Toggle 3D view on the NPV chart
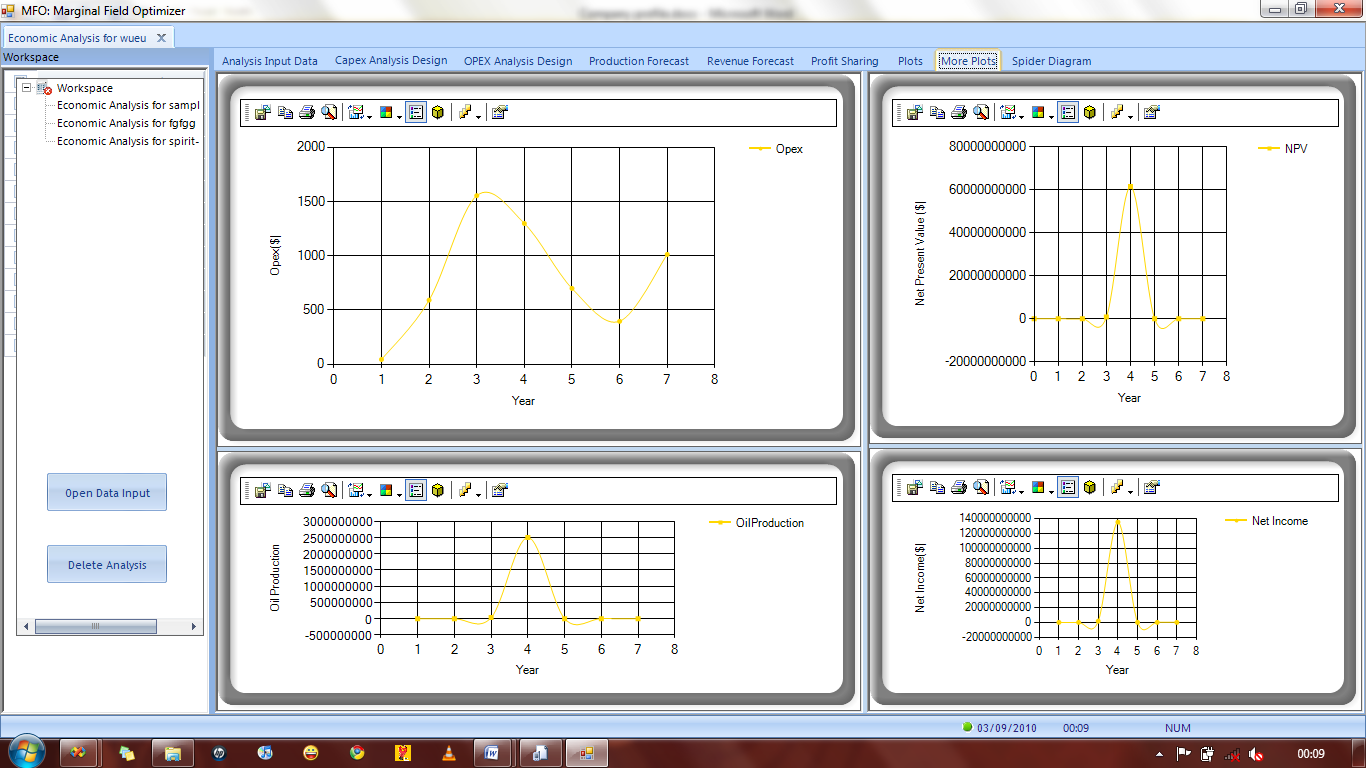Viewport: 1366px width, 768px height. point(1089,113)
